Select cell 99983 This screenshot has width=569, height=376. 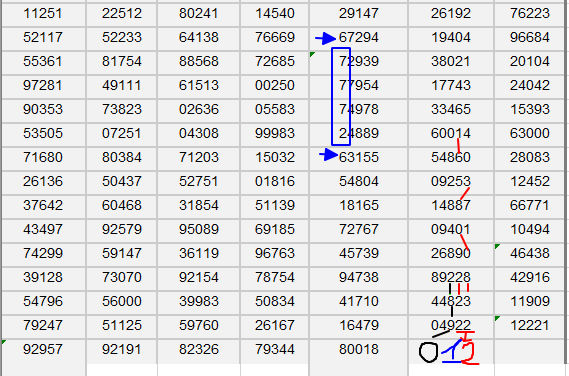(275, 134)
